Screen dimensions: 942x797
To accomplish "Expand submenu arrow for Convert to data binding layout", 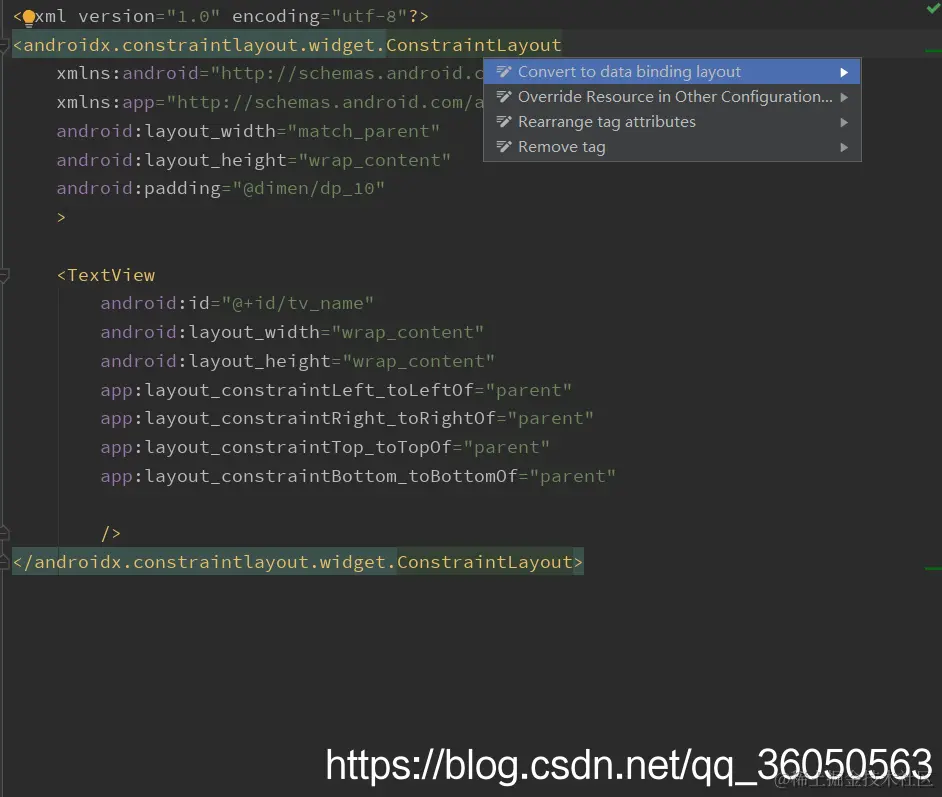I will 844,72.
